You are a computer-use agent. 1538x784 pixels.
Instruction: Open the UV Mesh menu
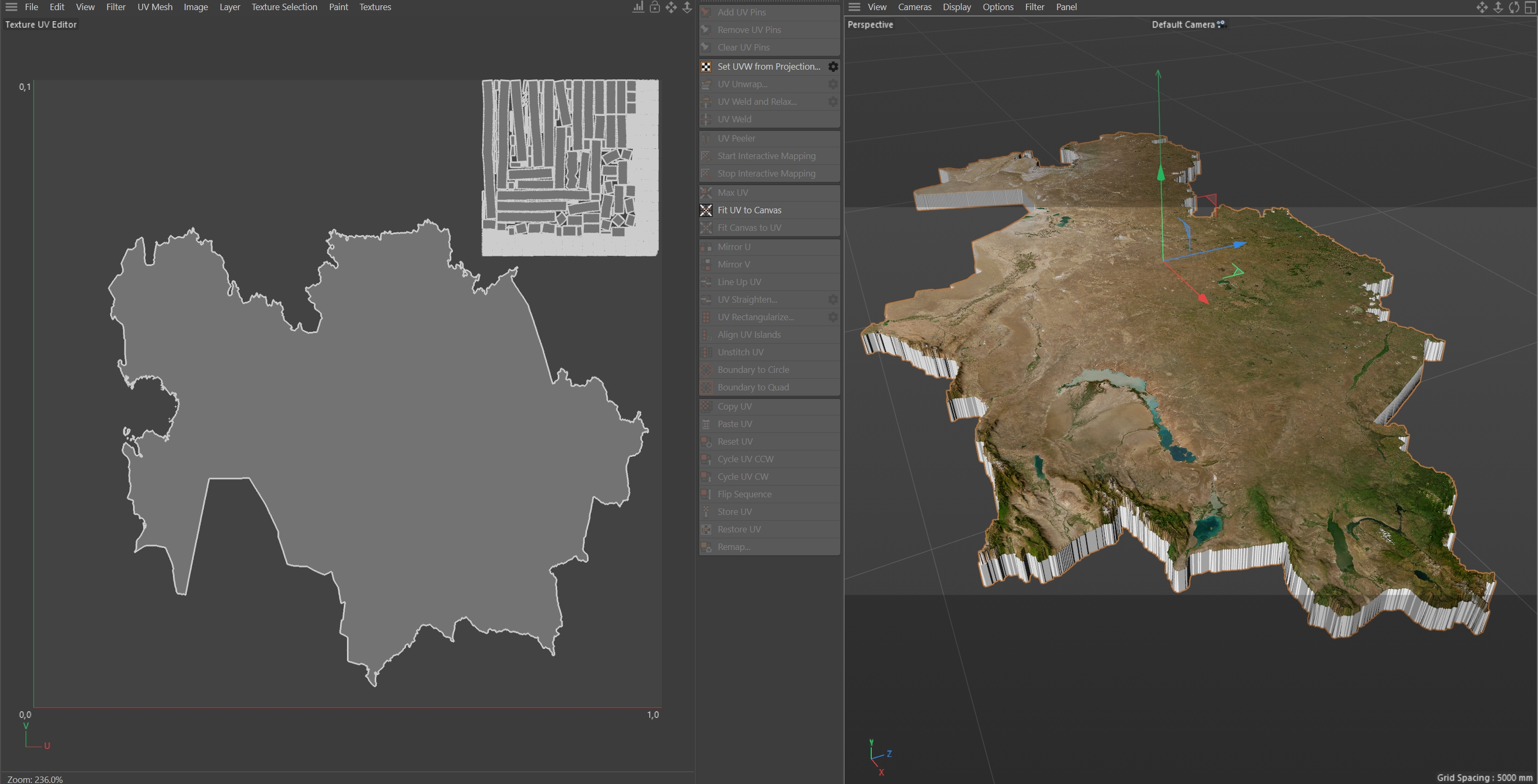click(155, 7)
